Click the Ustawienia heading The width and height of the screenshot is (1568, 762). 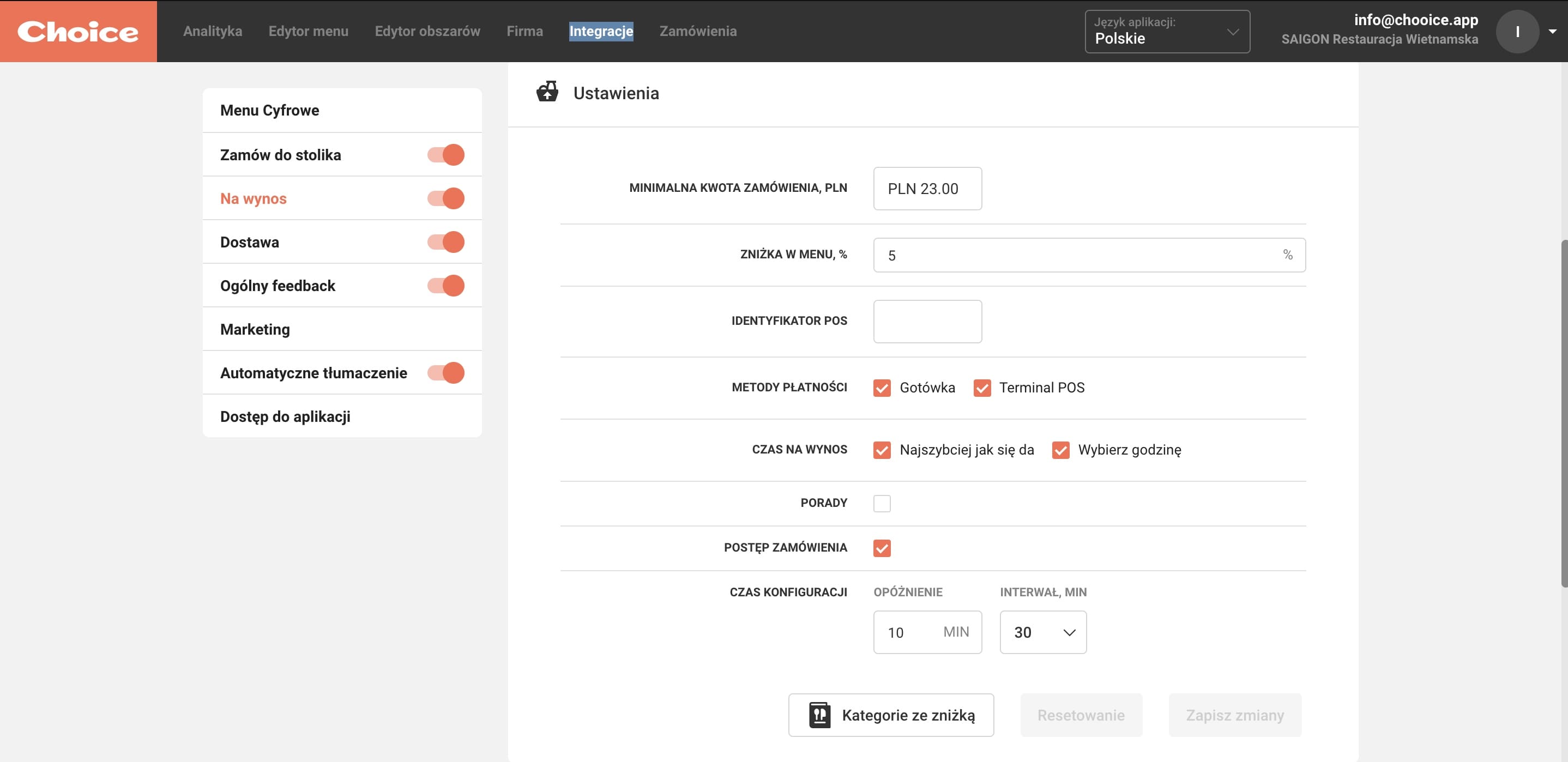pos(616,93)
